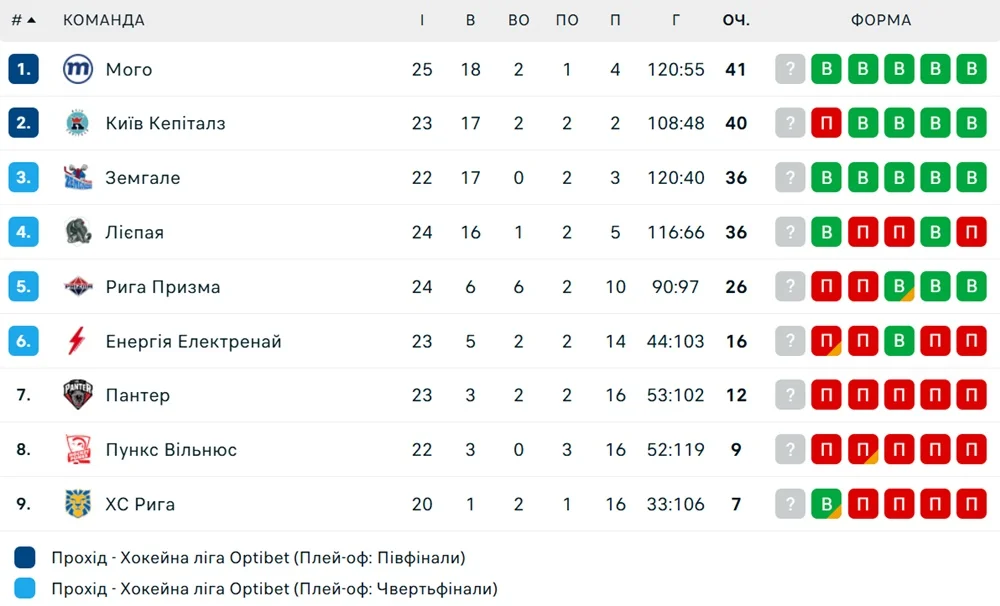The width and height of the screenshot is (1000, 606).
Task: Click Мого's upcoming match question-mark badge
Action: tap(790, 69)
